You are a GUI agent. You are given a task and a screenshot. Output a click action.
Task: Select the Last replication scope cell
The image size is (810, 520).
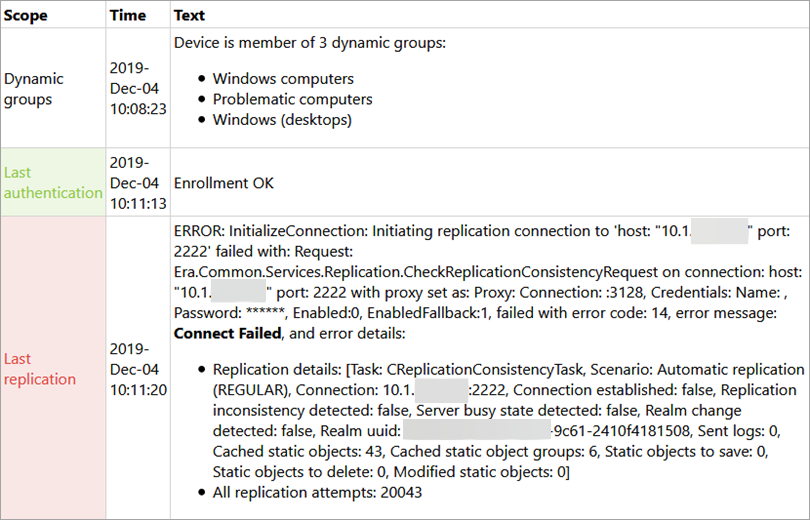53,368
